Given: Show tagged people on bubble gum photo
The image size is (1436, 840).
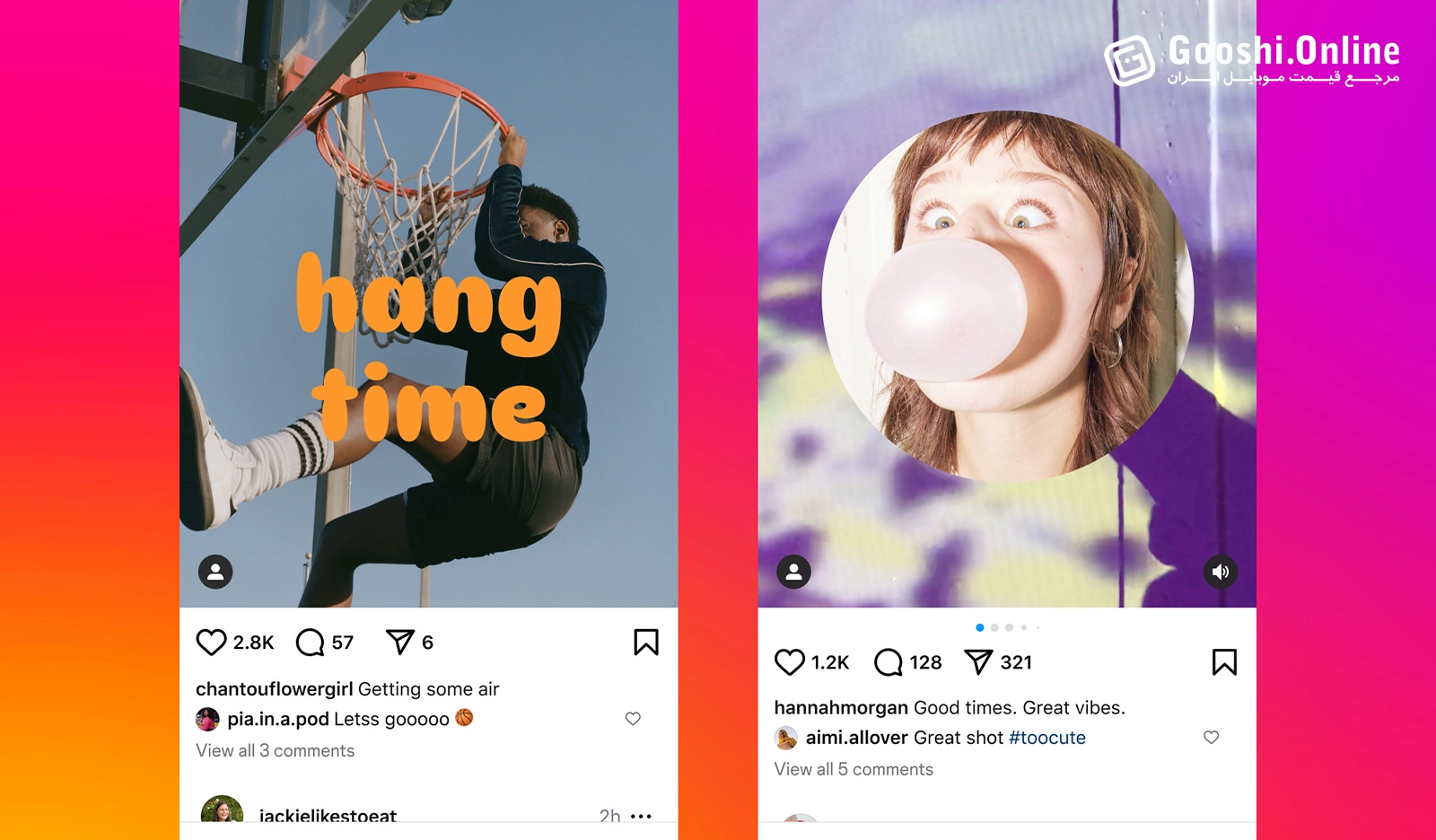Looking at the screenshot, I should coord(793,572).
